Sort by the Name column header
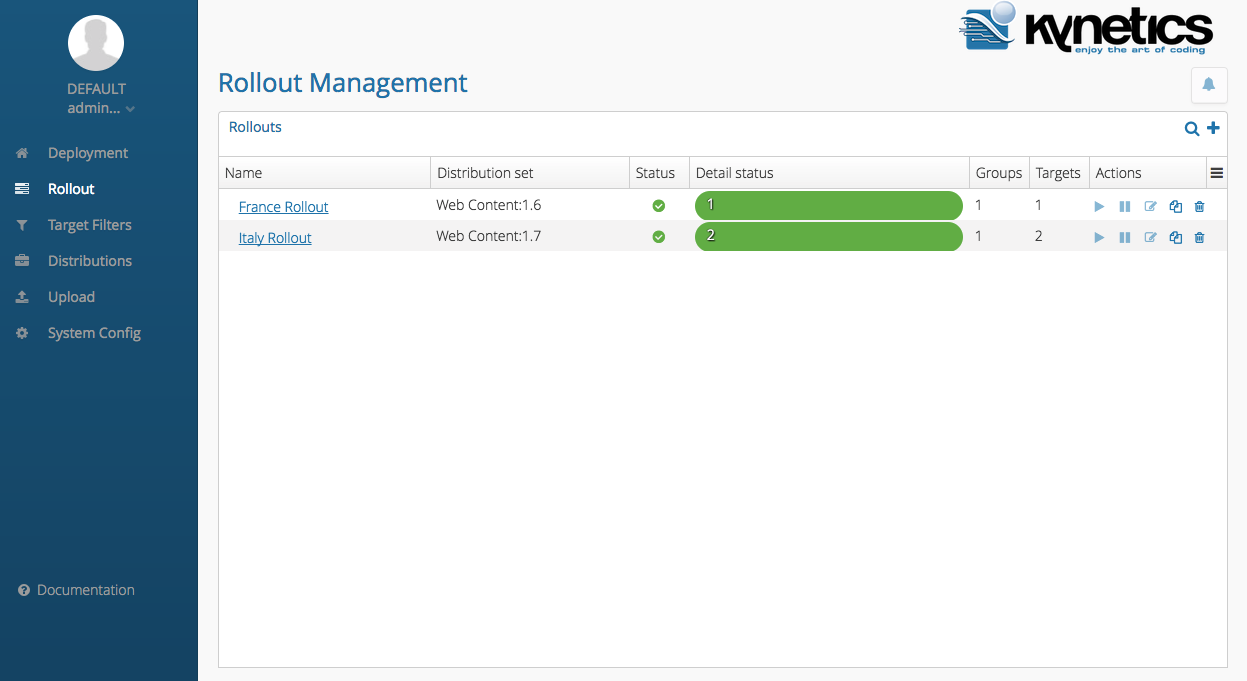Image resolution: width=1247 pixels, height=681 pixels. coord(324,173)
